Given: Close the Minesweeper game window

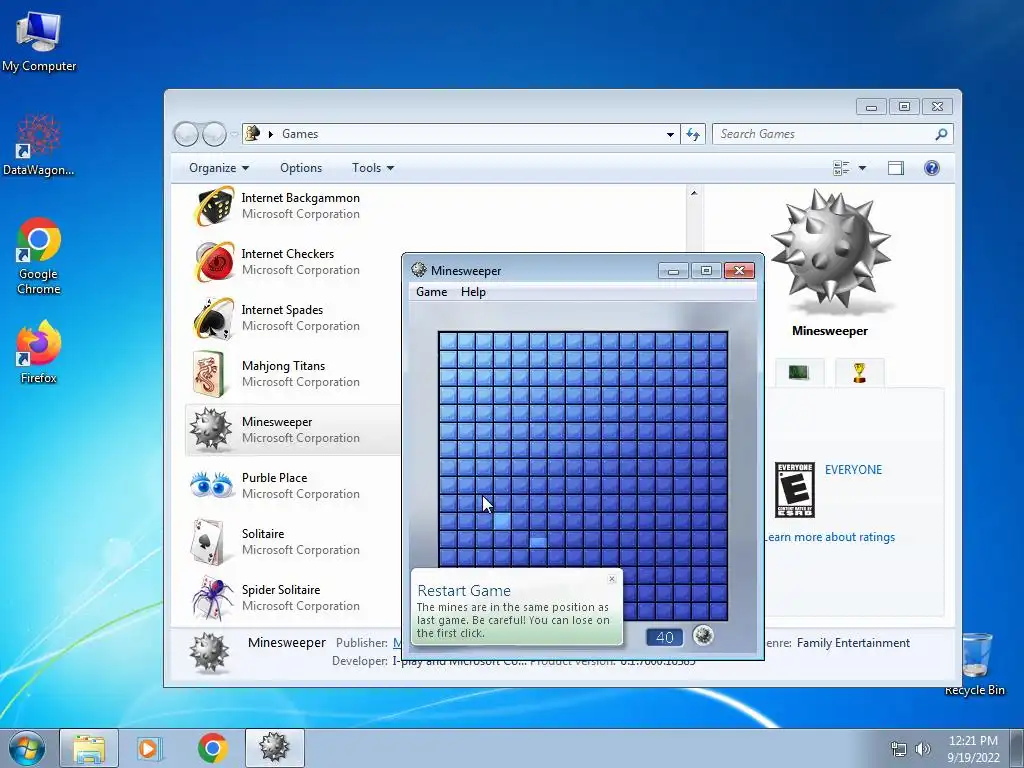Looking at the screenshot, I should pos(739,270).
